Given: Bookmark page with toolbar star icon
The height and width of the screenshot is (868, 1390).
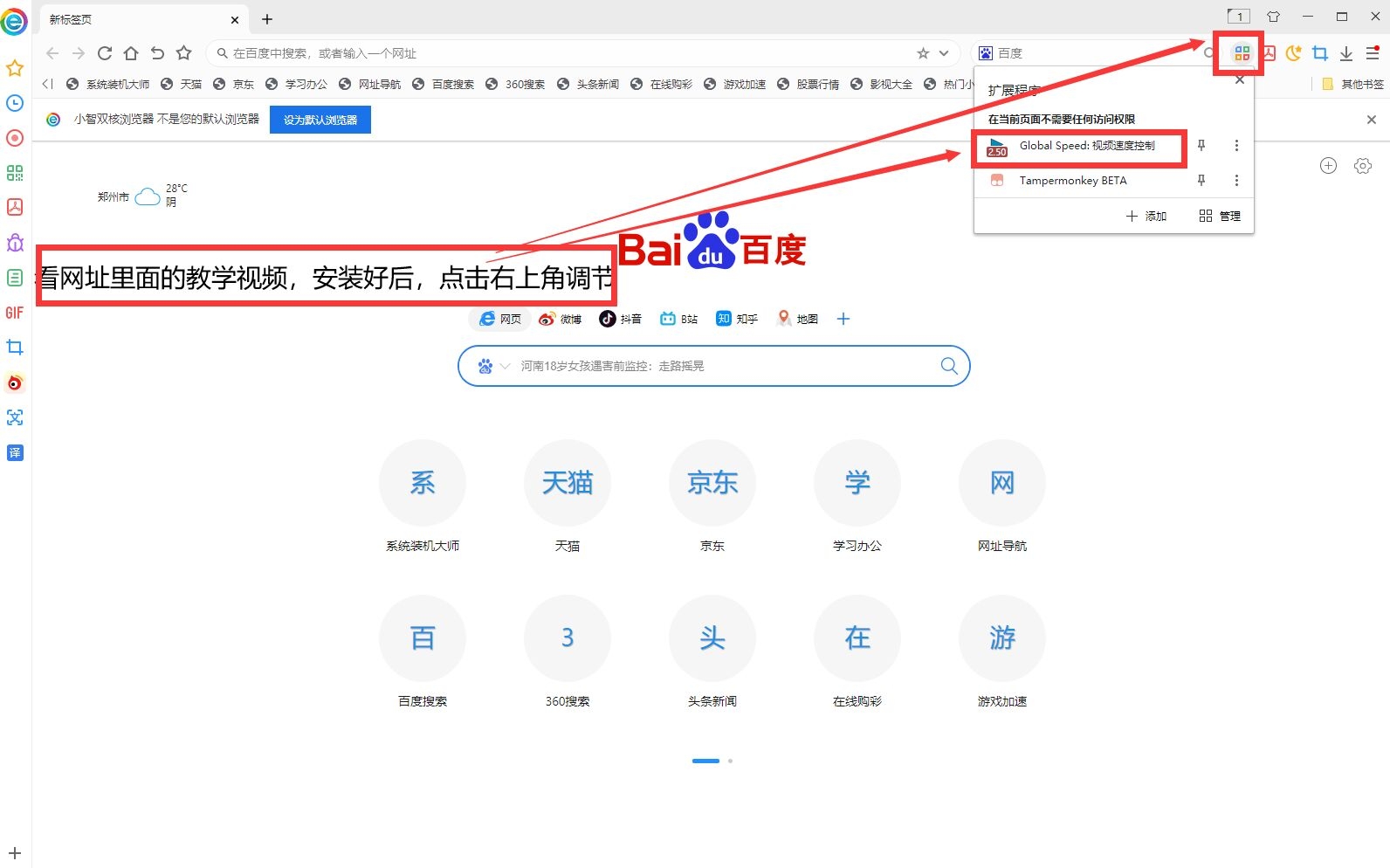Looking at the screenshot, I should (183, 53).
